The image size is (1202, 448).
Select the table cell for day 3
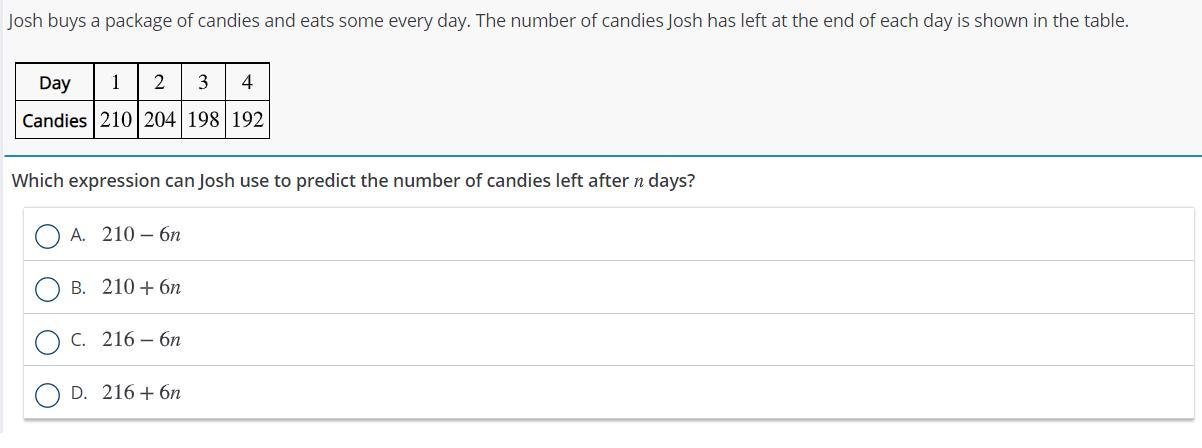click(203, 83)
